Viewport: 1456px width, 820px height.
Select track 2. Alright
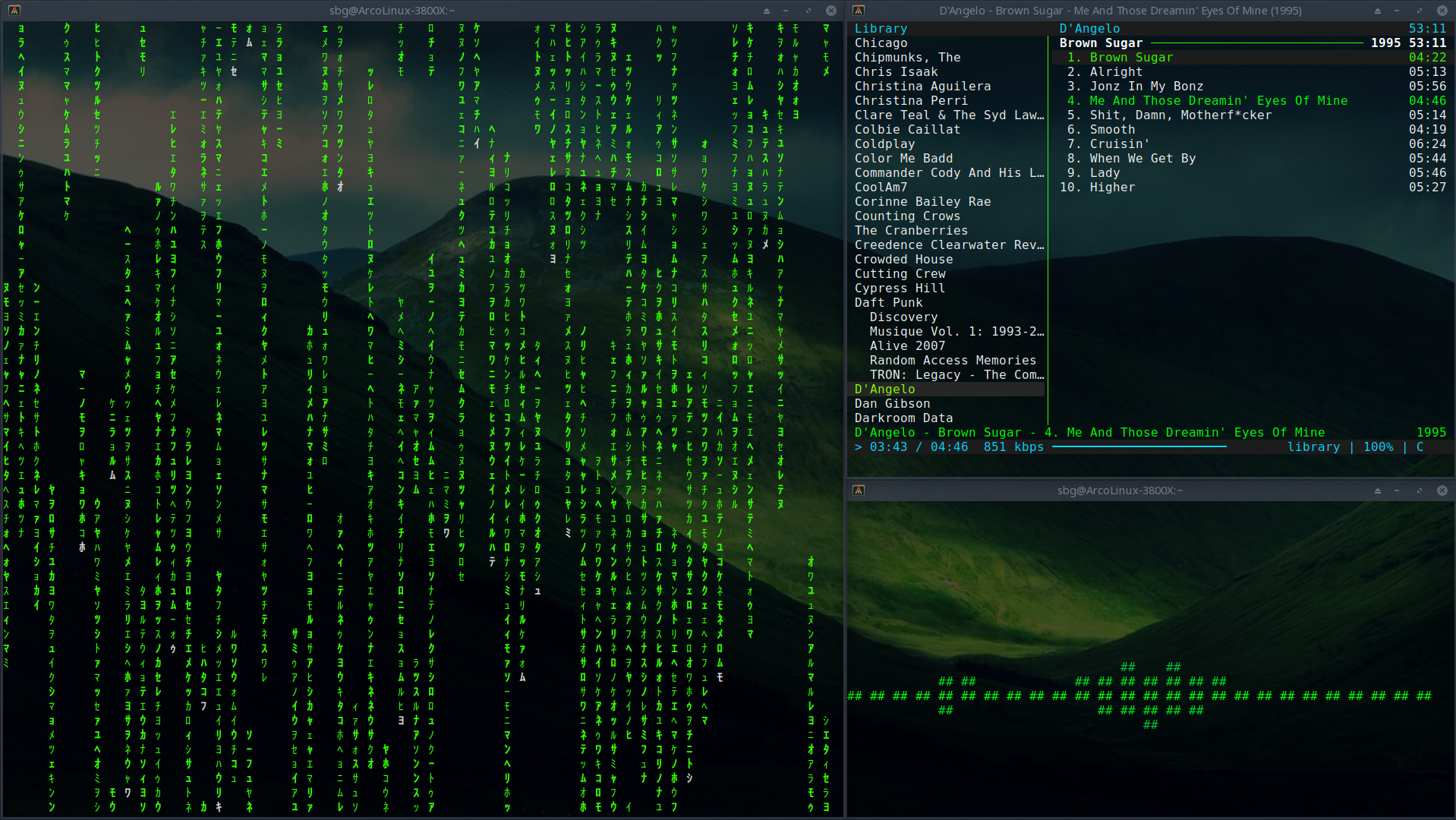(x=1253, y=72)
